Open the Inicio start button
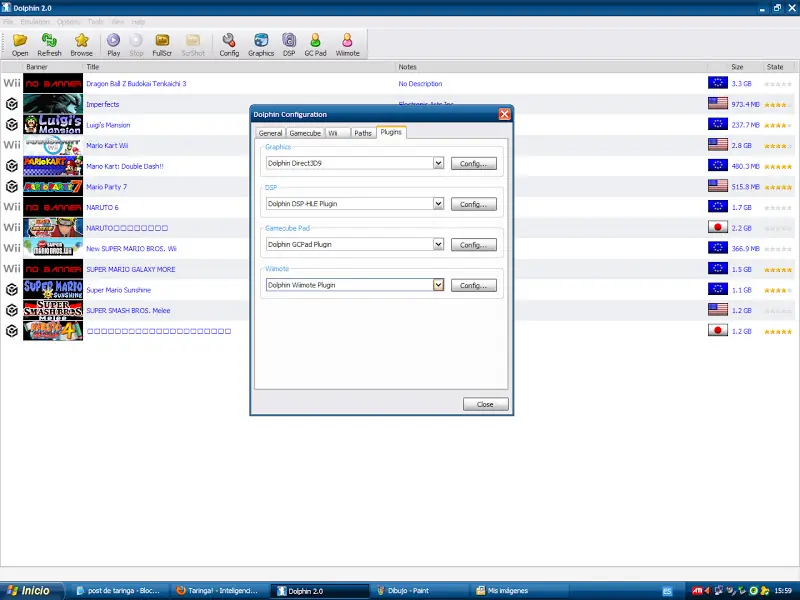800x600 pixels. pos(32,590)
